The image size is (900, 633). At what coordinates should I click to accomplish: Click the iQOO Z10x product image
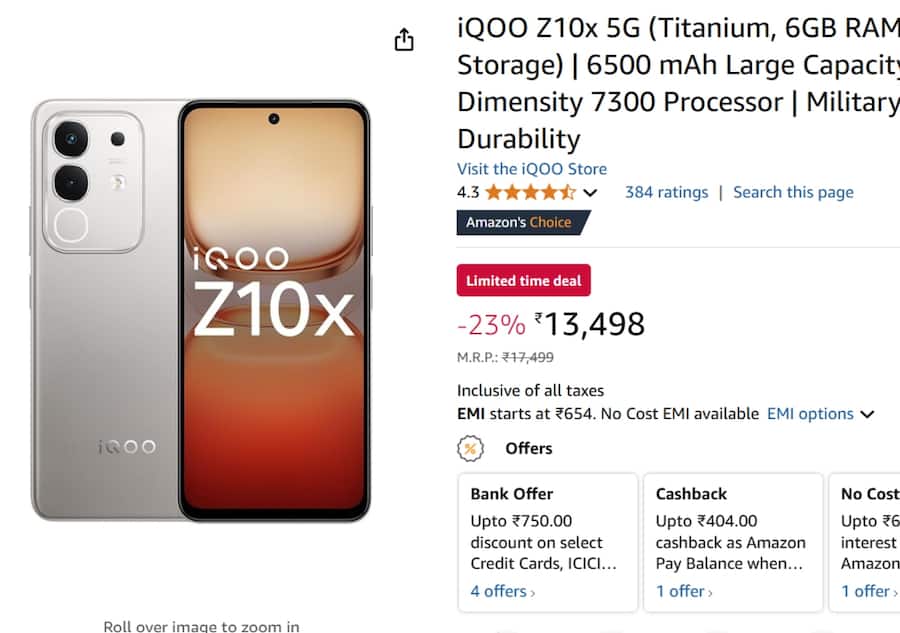click(200, 310)
